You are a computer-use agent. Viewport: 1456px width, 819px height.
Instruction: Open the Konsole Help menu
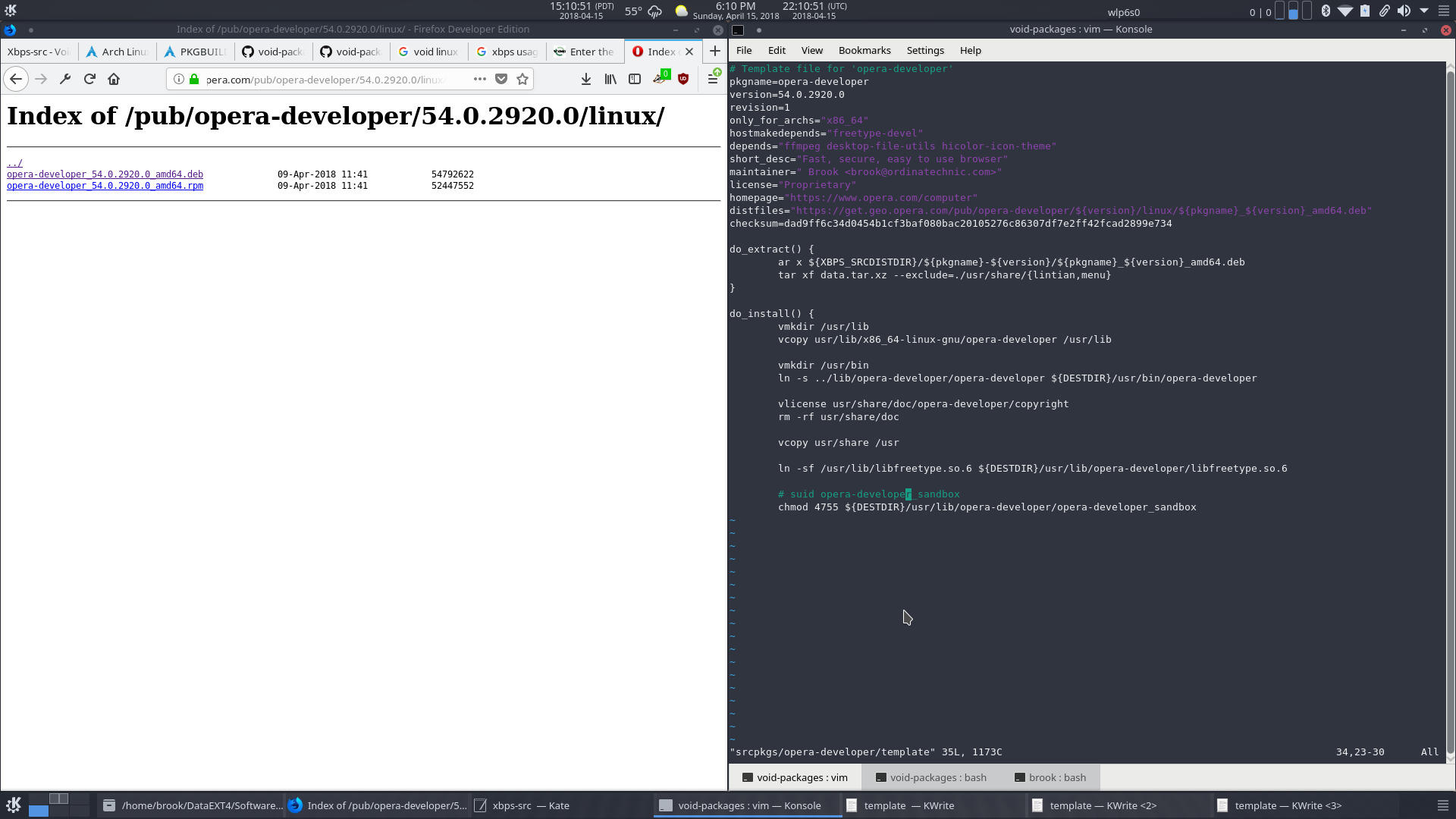[970, 50]
